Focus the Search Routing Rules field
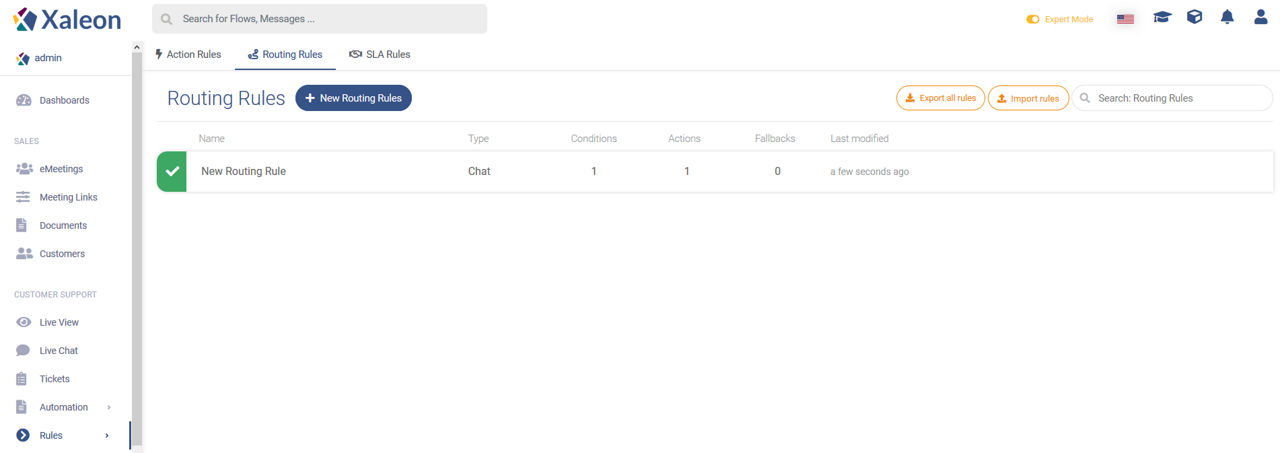This screenshot has height=453, width=1280. click(1172, 98)
